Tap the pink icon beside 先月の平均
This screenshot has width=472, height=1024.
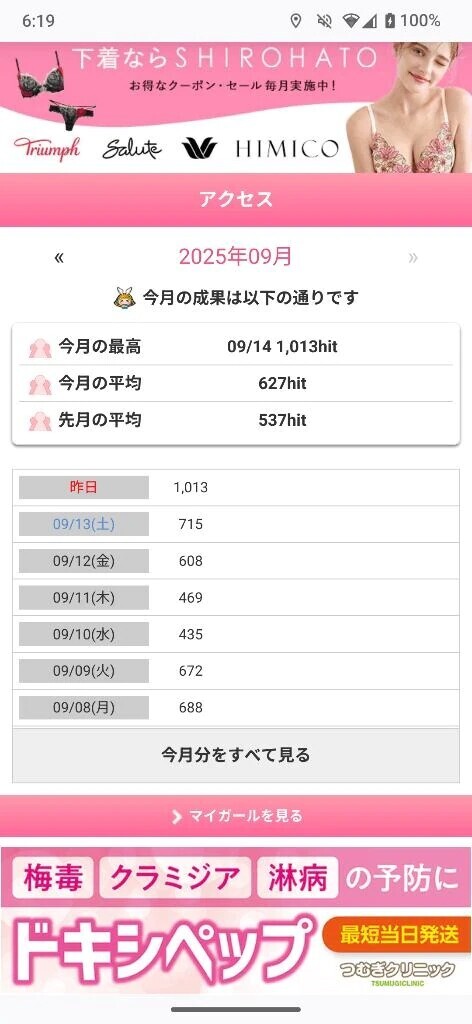tap(40, 421)
